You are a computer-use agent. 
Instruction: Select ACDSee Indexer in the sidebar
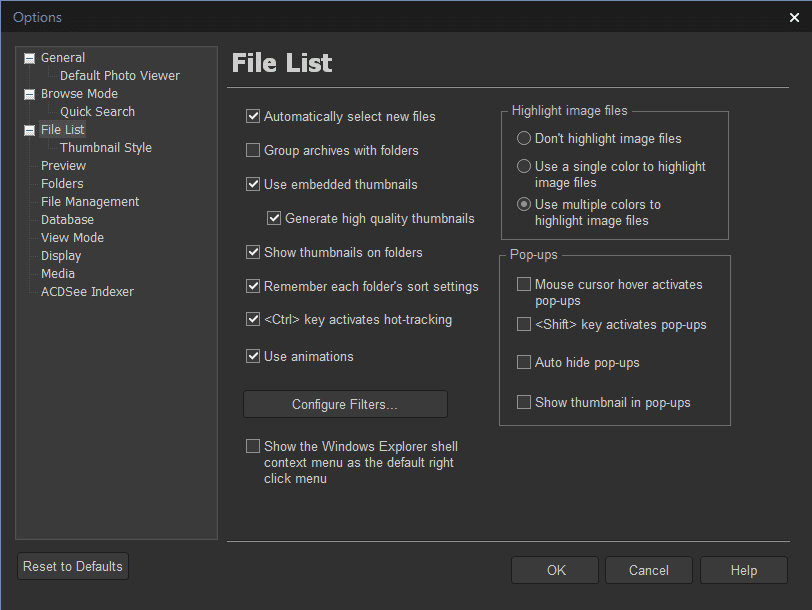87,292
